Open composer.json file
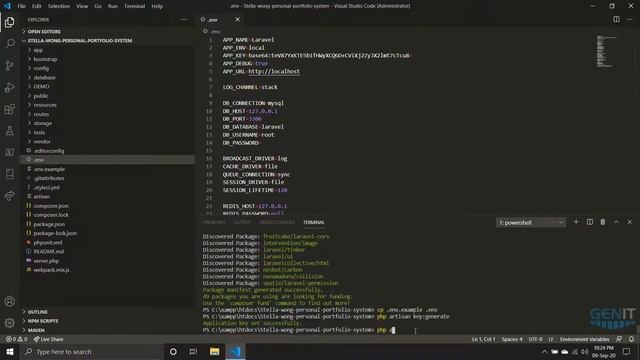 pyautogui.click(x=51, y=206)
